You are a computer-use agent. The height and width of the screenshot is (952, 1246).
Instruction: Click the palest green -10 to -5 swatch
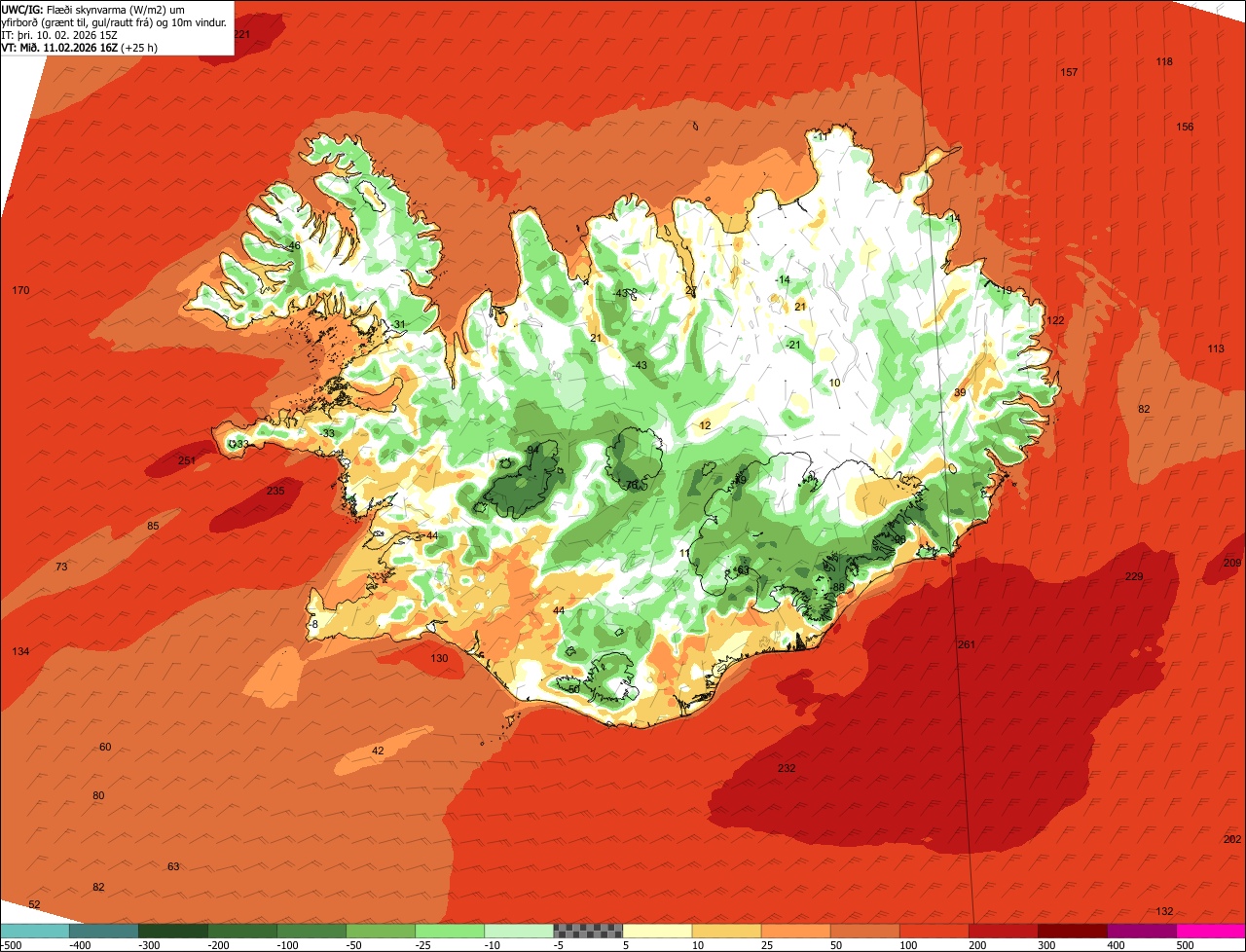point(519,931)
